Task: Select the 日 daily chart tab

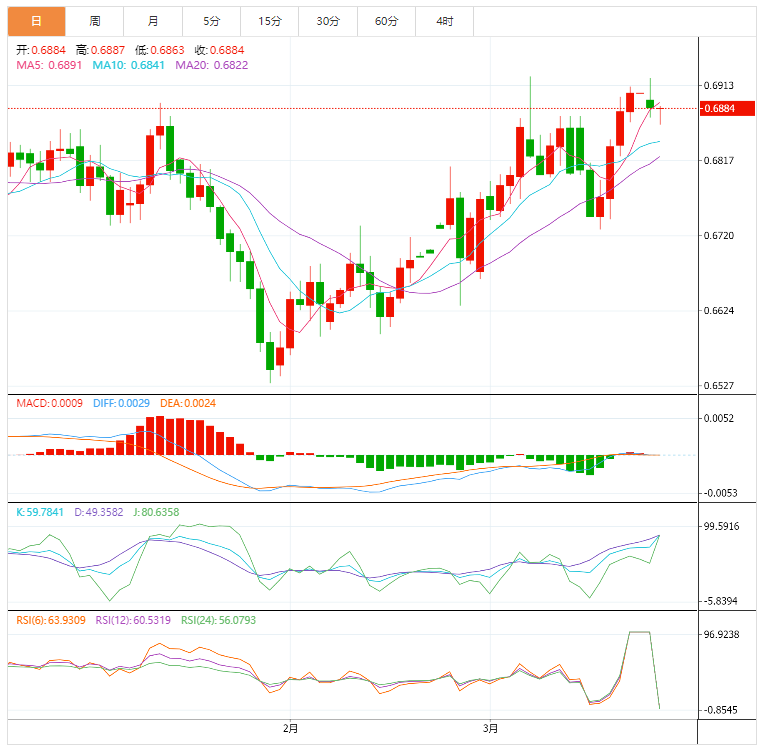Action: [36, 21]
